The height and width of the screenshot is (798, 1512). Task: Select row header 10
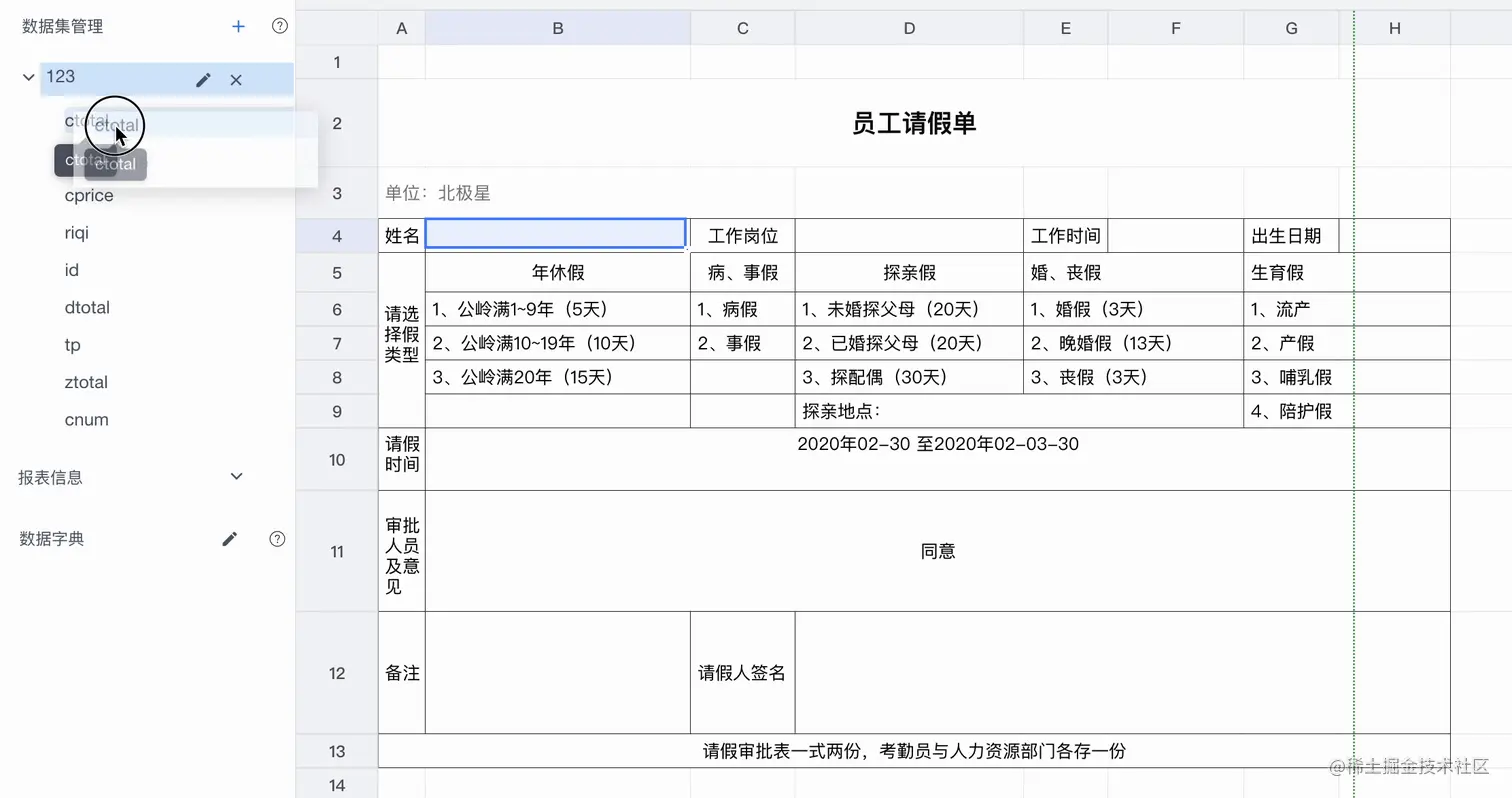(336, 460)
